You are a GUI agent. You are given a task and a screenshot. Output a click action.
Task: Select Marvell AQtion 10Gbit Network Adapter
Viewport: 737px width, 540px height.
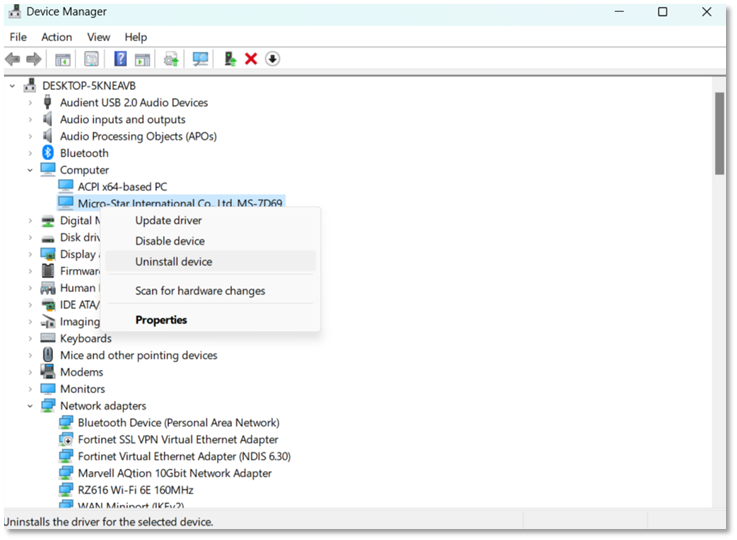click(x=174, y=473)
